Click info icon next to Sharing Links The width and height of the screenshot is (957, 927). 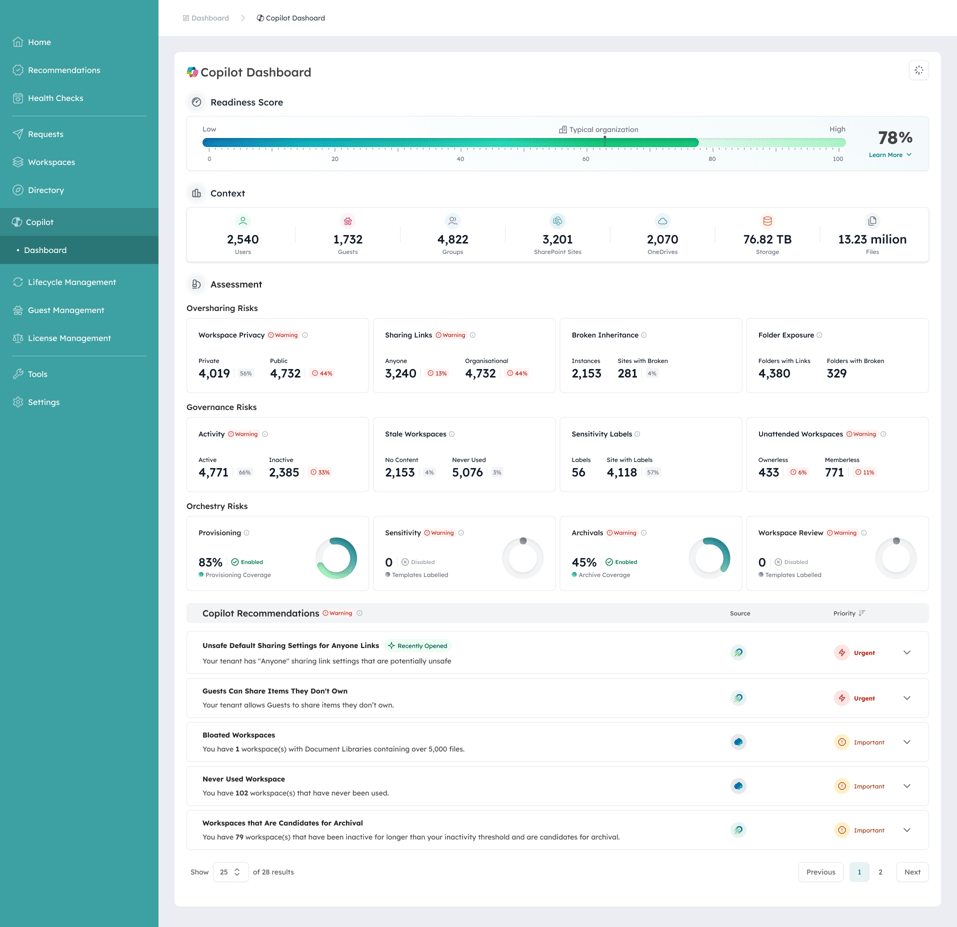pyautogui.click(x=473, y=335)
